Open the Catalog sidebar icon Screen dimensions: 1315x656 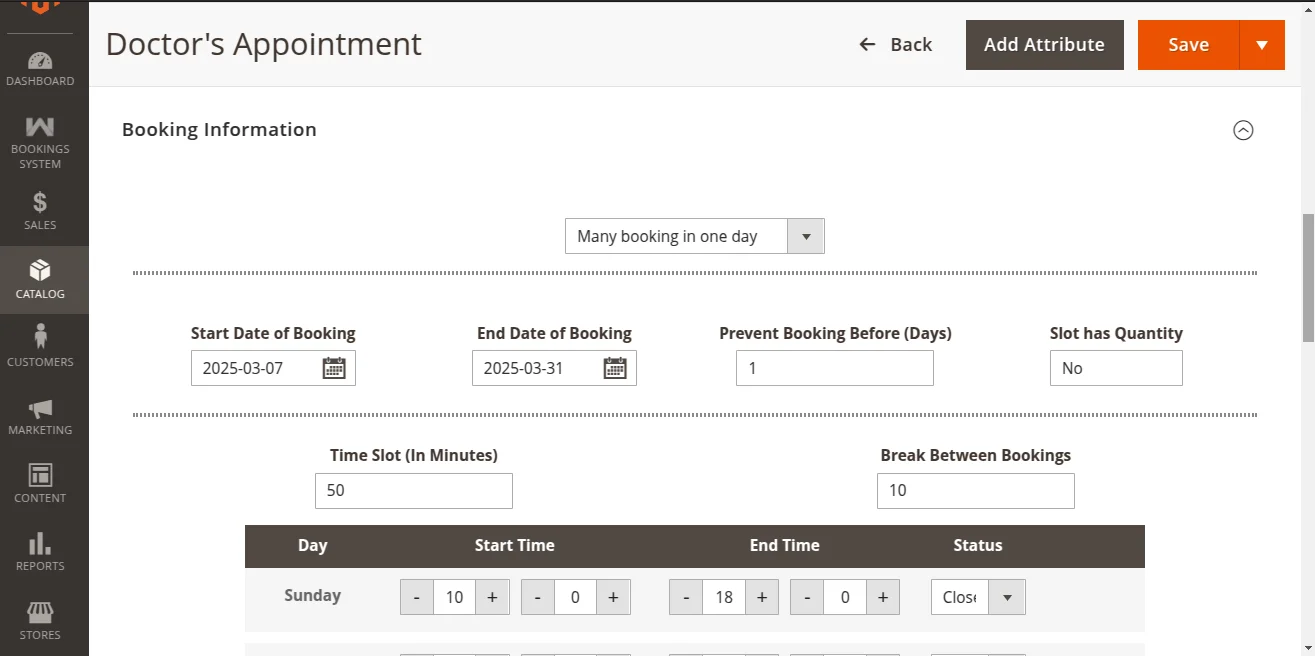click(x=40, y=270)
